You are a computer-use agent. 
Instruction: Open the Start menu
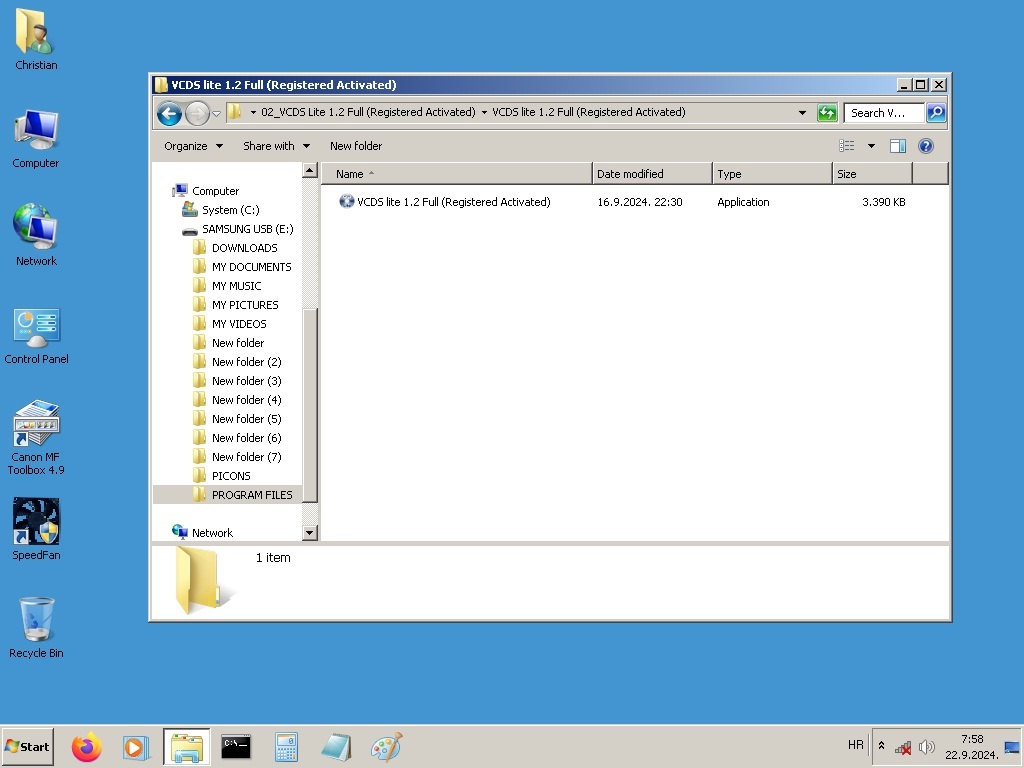point(27,746)
